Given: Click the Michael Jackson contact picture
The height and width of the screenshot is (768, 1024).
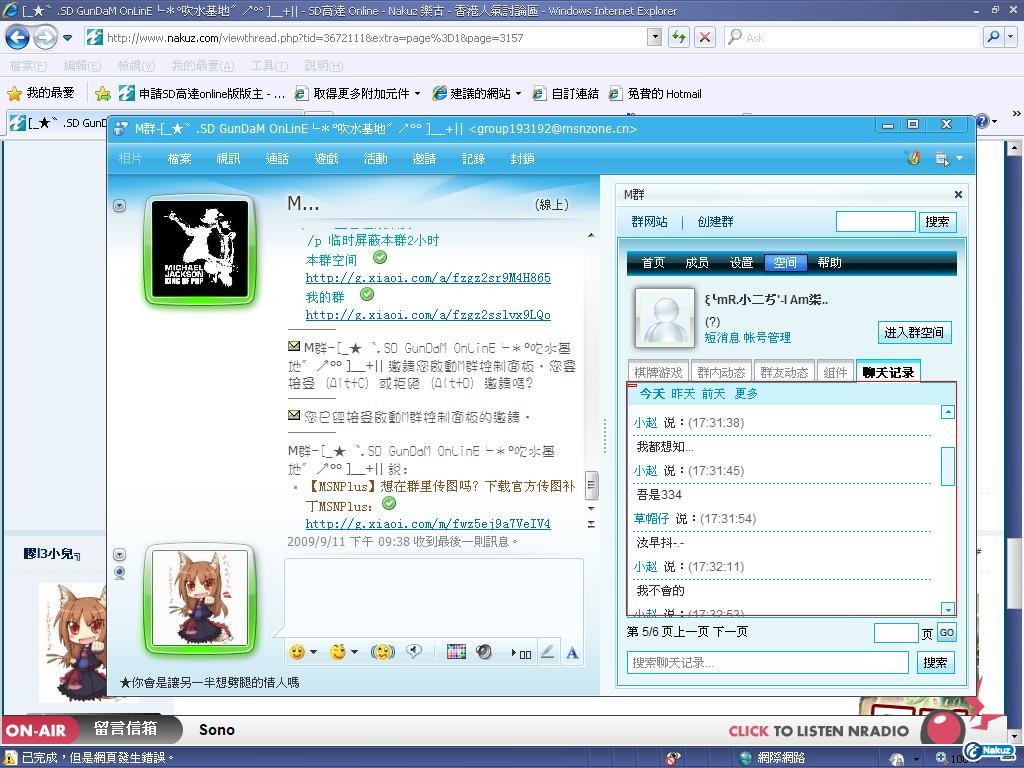Looking at the screenshot, I should point(200,249).
